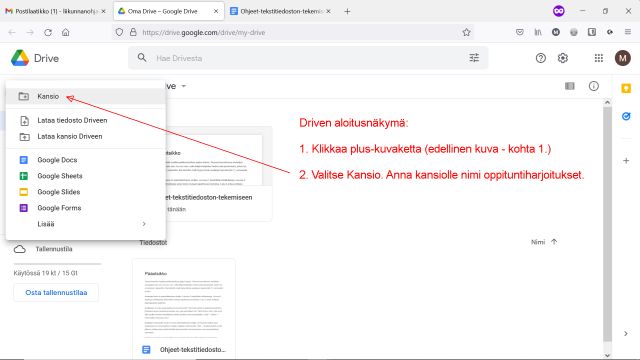Screen dimensions: 640x360
Task: Open the My Drive title dropdown arrow
Action: tap(183, 86)
